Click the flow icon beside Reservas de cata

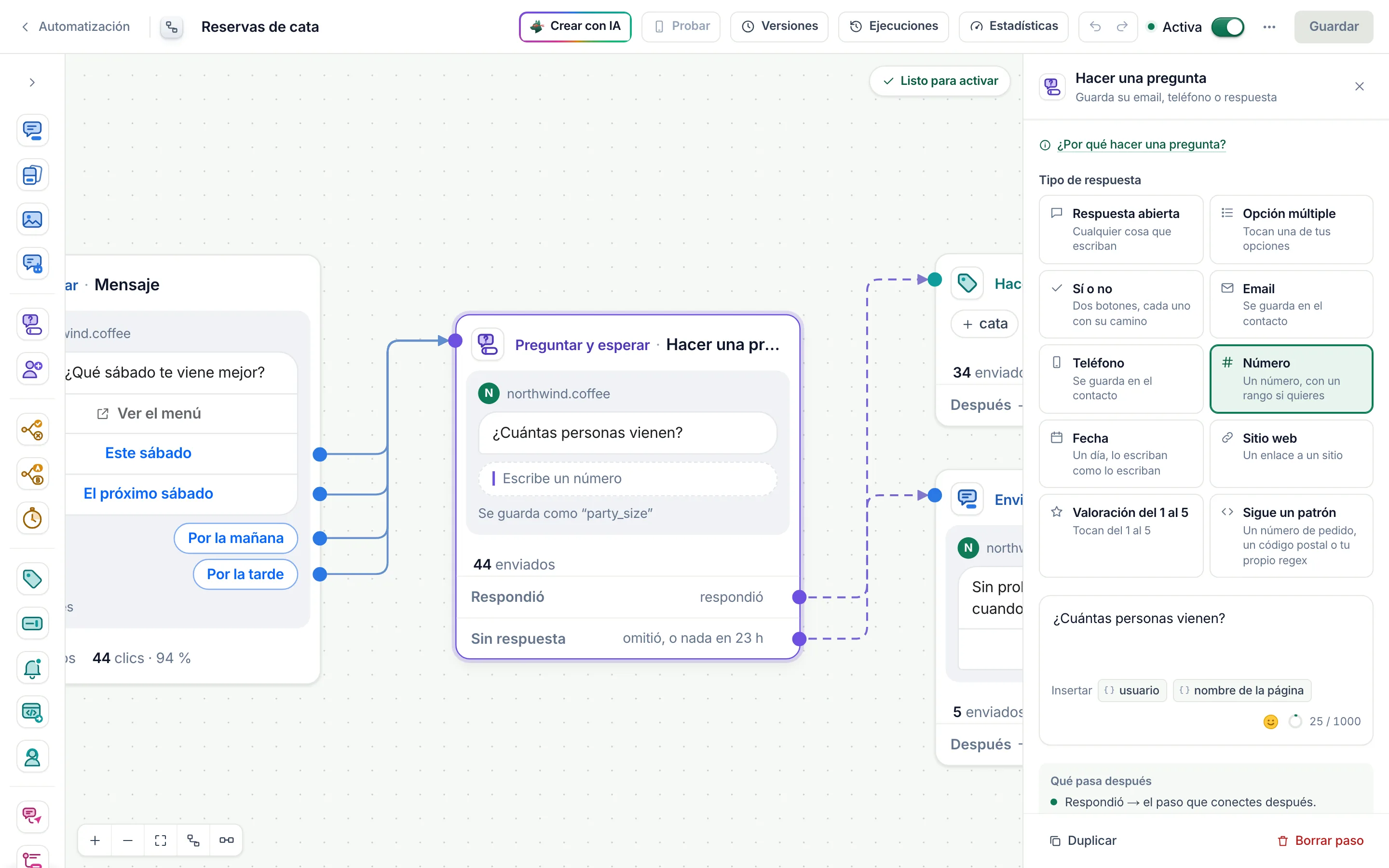point(172,27)
